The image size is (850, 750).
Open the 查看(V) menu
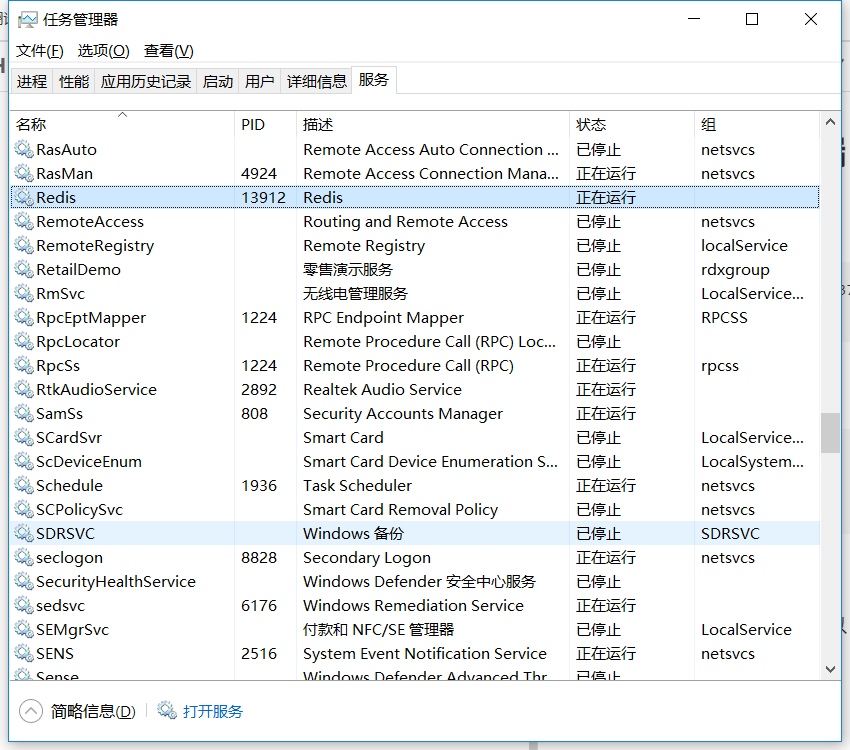tap(169, 51)
